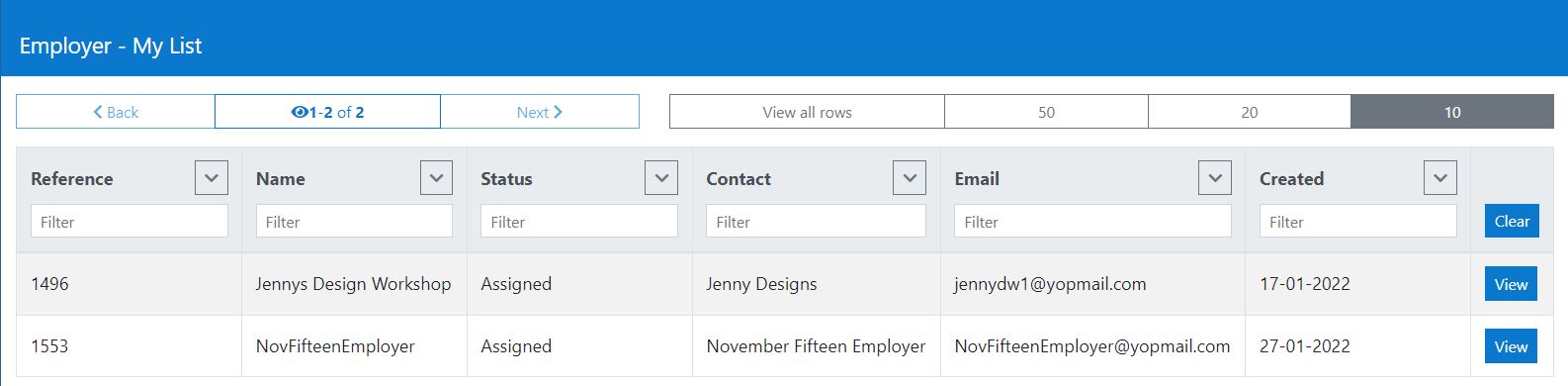This screenshot has width=1568, height=386.
Task: View the Jennys Design Workshop record
Action: click(x=1511, y=284)
